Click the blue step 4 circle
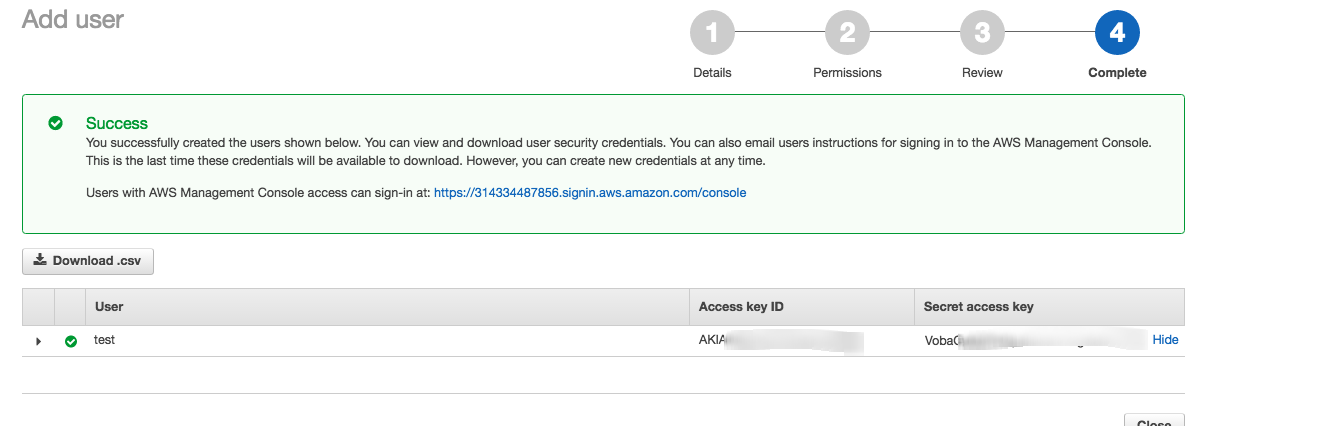Screen dimensions: 1334x426 [1117, 34]
